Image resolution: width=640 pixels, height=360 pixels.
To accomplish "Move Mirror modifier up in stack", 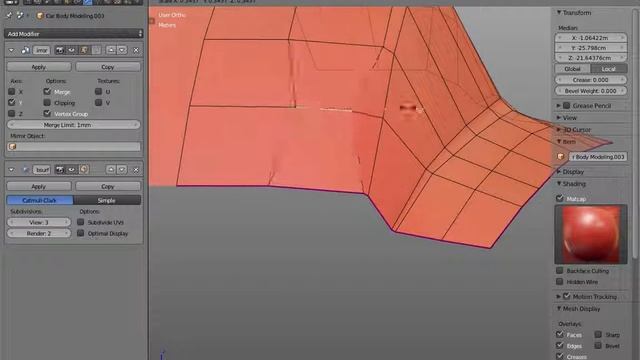I will (x=111, y=50).
